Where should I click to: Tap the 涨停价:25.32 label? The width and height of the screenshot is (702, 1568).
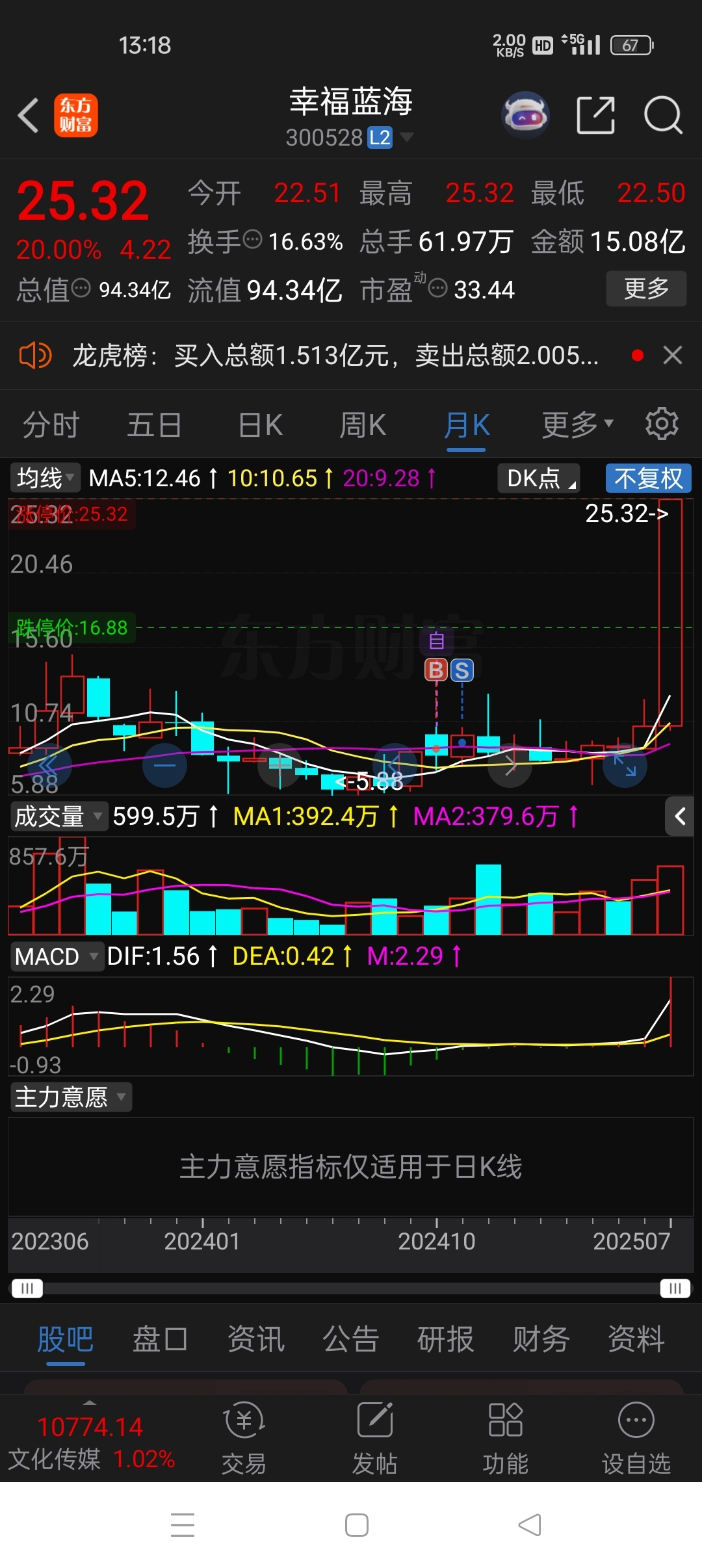(x=71, y=514)
